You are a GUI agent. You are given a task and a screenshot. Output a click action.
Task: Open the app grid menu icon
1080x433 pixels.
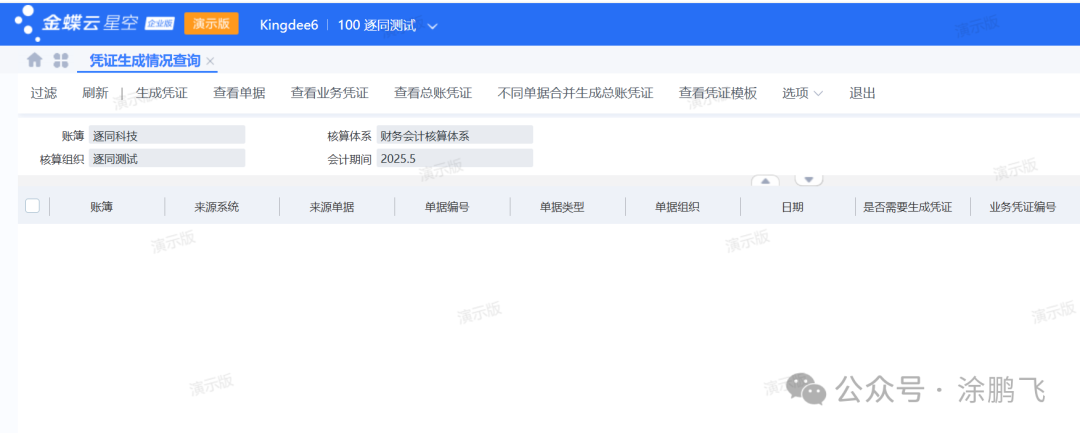[61, 61]
